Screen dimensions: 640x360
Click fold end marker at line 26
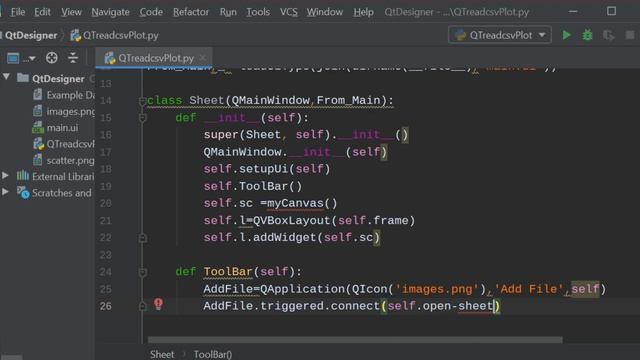pyautogui.click(x=142, y=306)
